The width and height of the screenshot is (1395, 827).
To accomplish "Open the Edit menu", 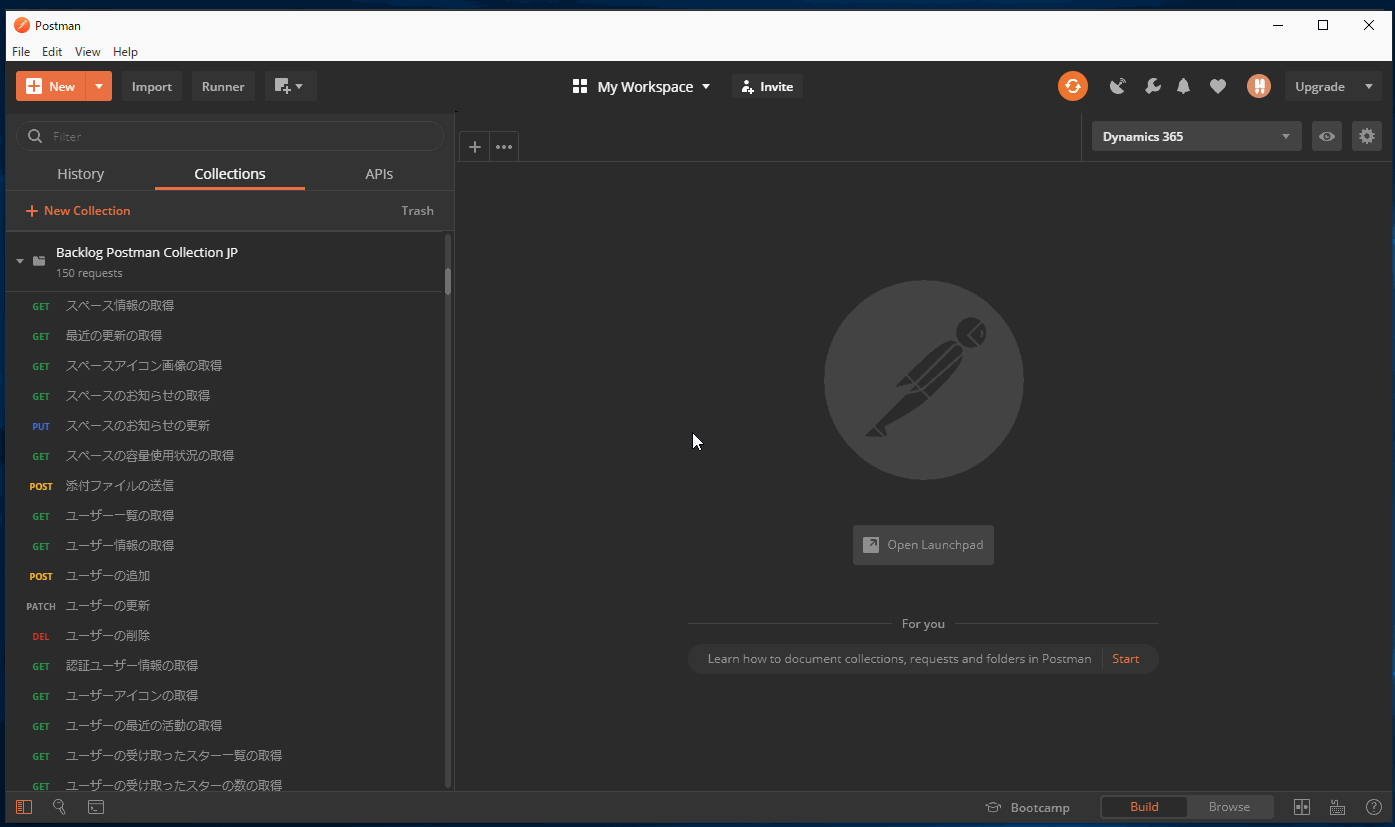I will tap(52, 51).
